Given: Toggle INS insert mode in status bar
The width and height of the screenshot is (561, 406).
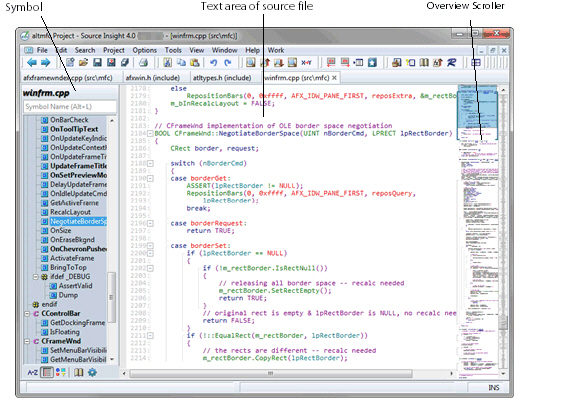Looking at the screenshot, I should tap(494, 388).
